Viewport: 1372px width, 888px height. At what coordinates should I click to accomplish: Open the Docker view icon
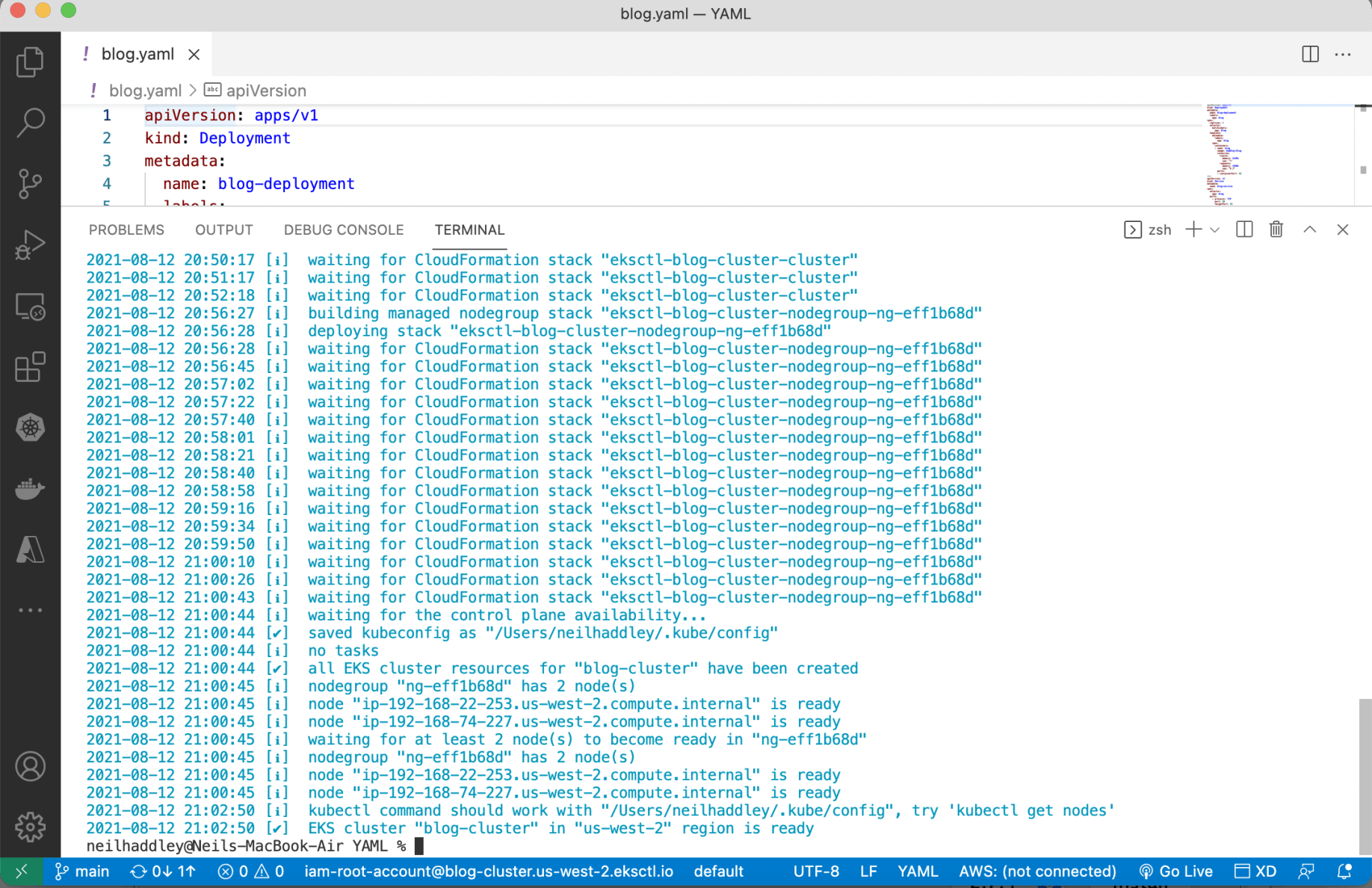pyautogui.click(x=30, y=489)
